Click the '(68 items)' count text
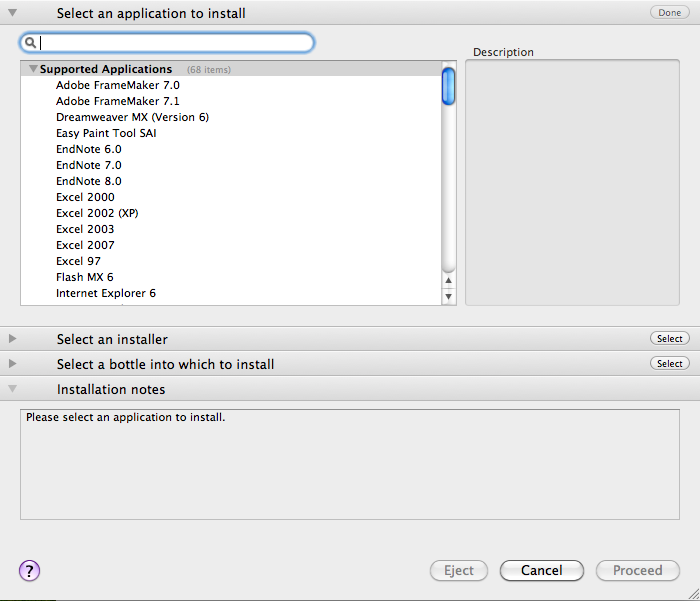Screen dimensions: 700x601 coord(209,70)
